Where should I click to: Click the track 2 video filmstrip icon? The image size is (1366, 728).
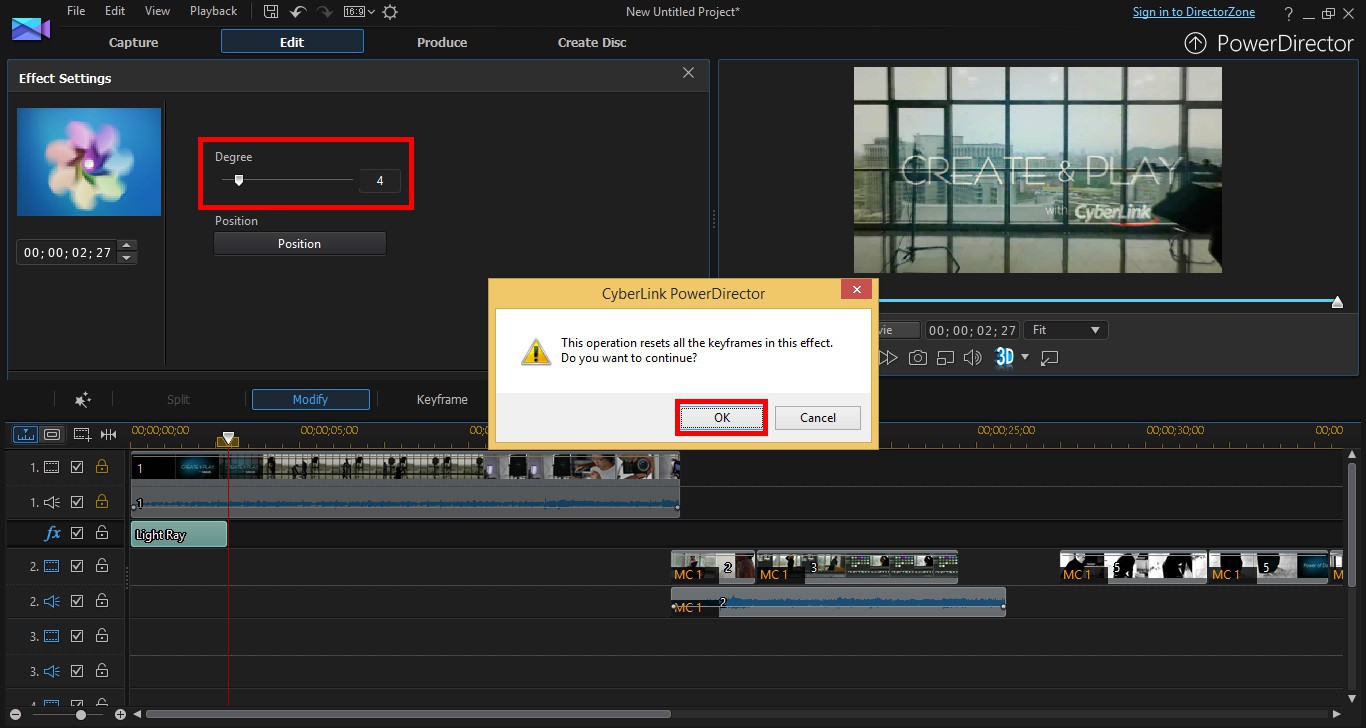click(x=51, y=566)
